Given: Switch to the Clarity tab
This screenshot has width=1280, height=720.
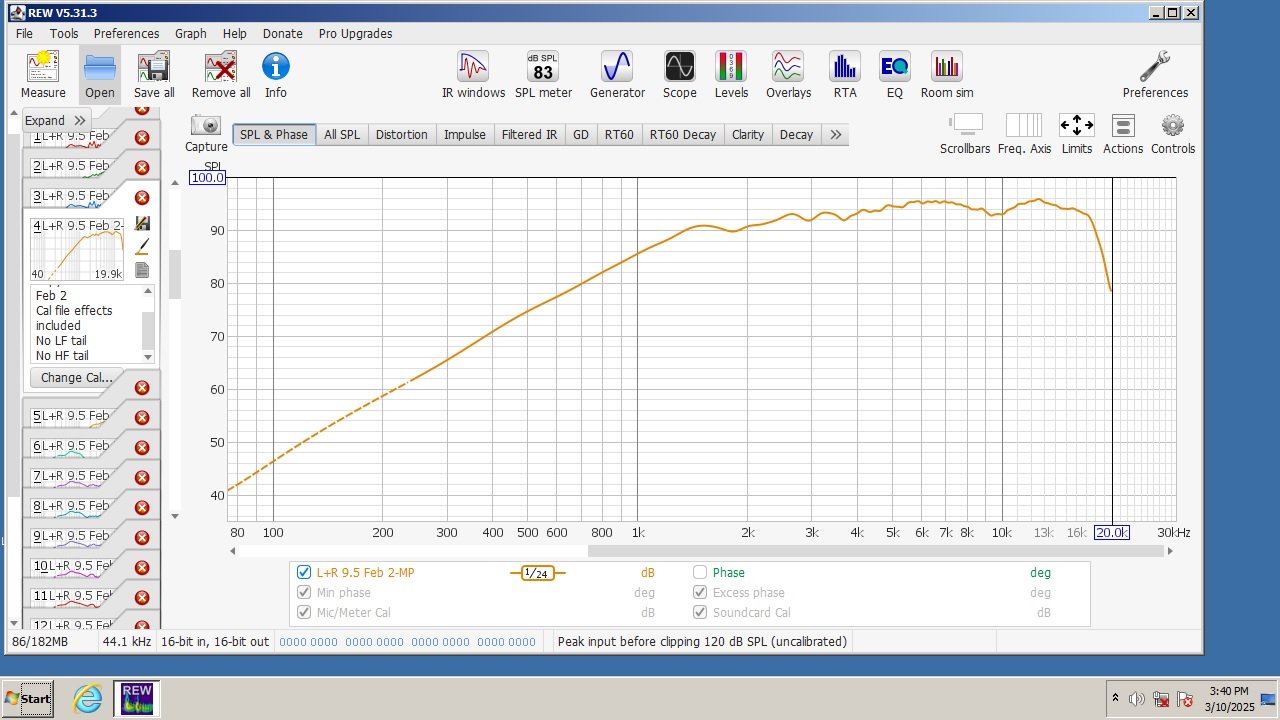Looking at the screenshot, I should tap(748, 134).
